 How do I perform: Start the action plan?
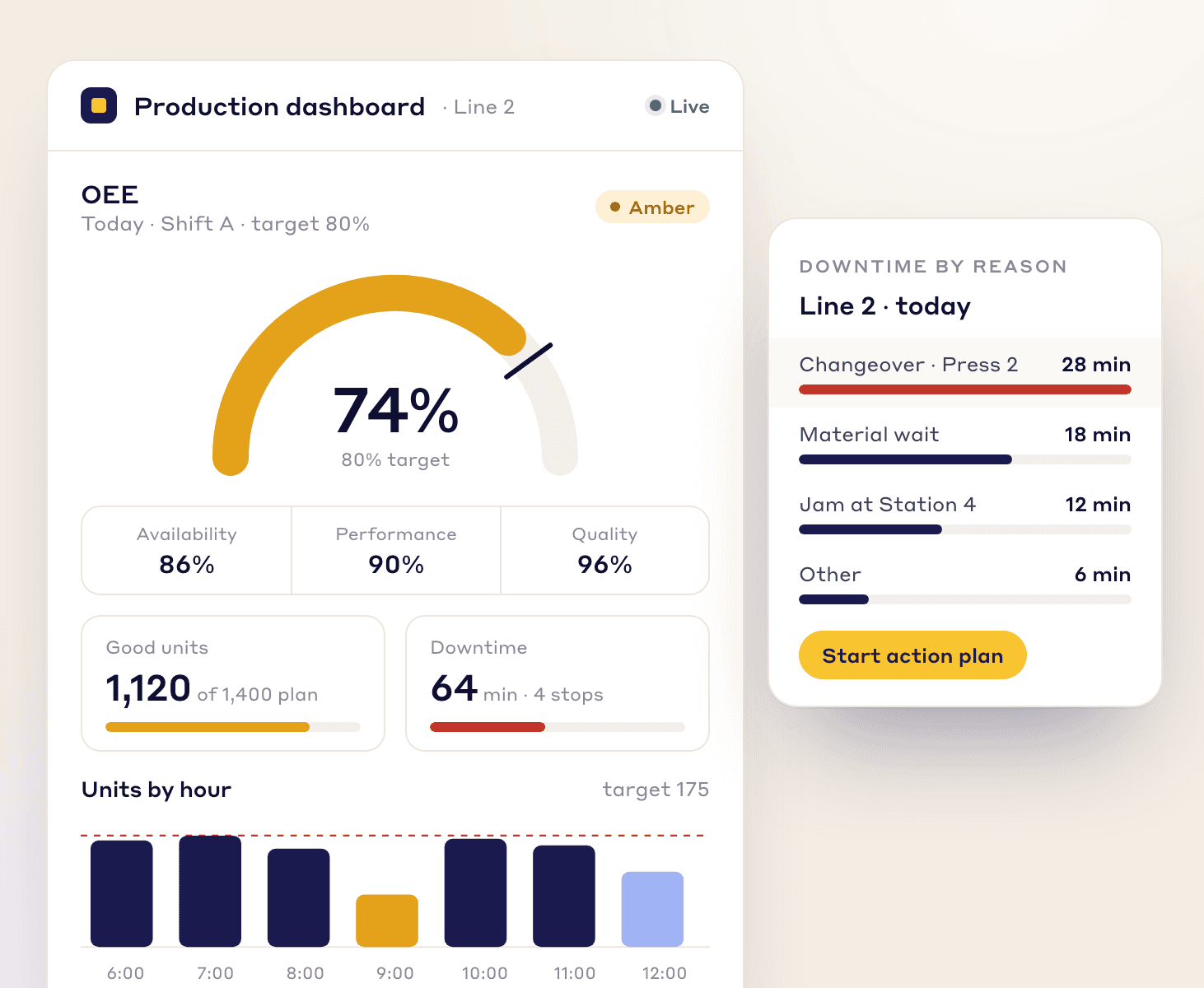click(912, 655)
